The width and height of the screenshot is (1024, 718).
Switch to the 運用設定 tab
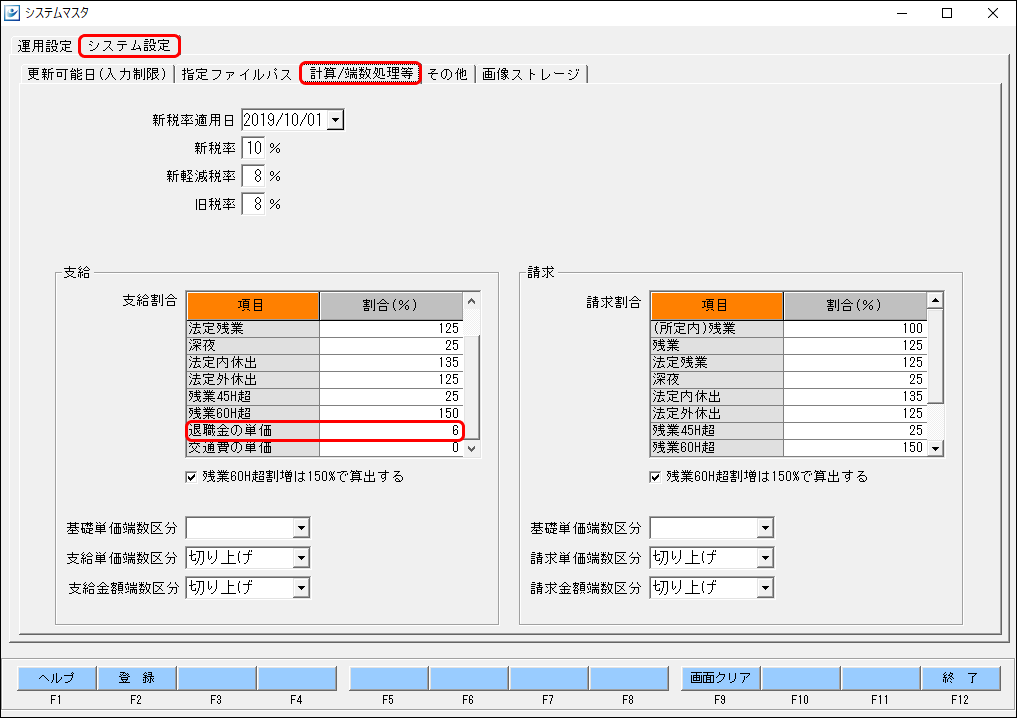point(44,46)
